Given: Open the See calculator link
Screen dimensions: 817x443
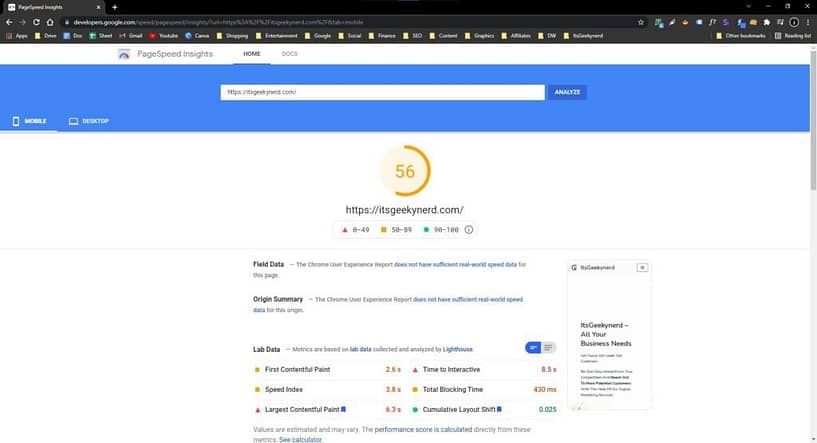Looking at the screenshot, I should click(300, 440).
